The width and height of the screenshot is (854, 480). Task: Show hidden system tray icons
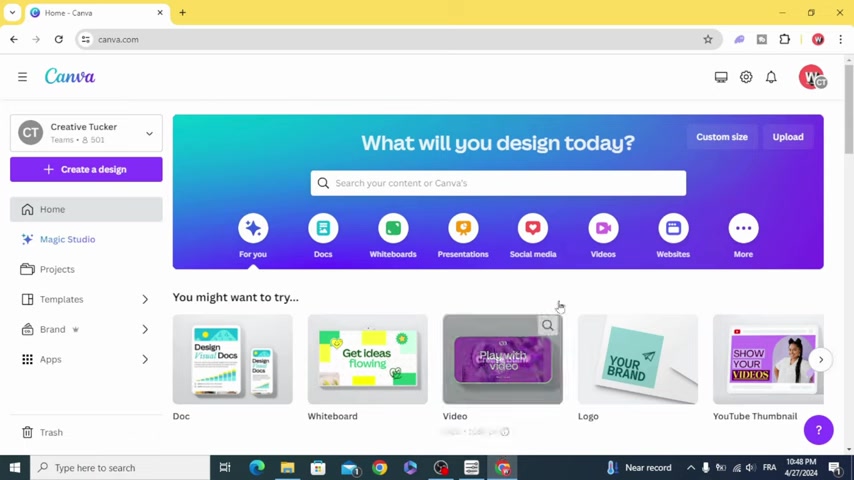[x=691, y=467]
